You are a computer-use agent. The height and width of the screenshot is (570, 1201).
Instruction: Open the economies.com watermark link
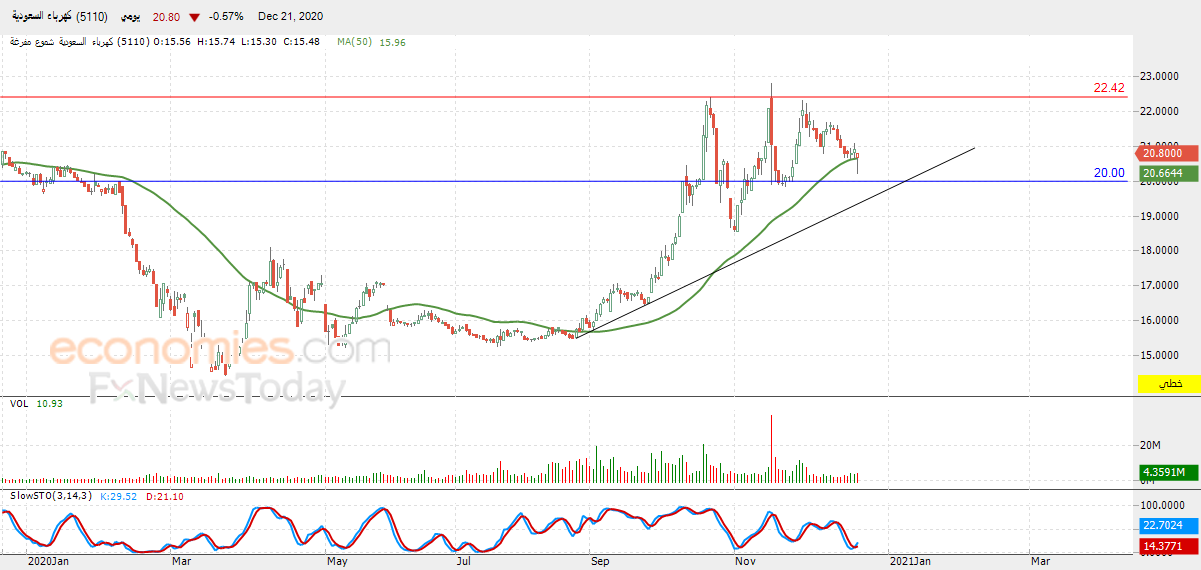tap(220, 350)
